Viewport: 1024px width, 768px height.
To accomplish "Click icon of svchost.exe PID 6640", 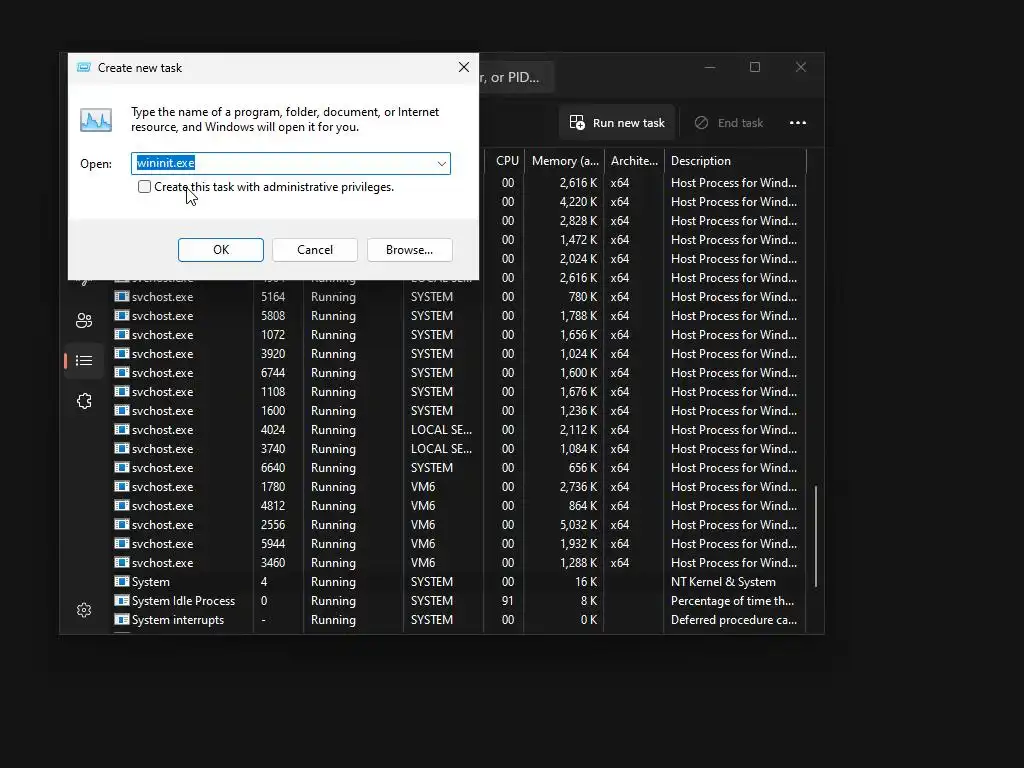I will [121, 467].
